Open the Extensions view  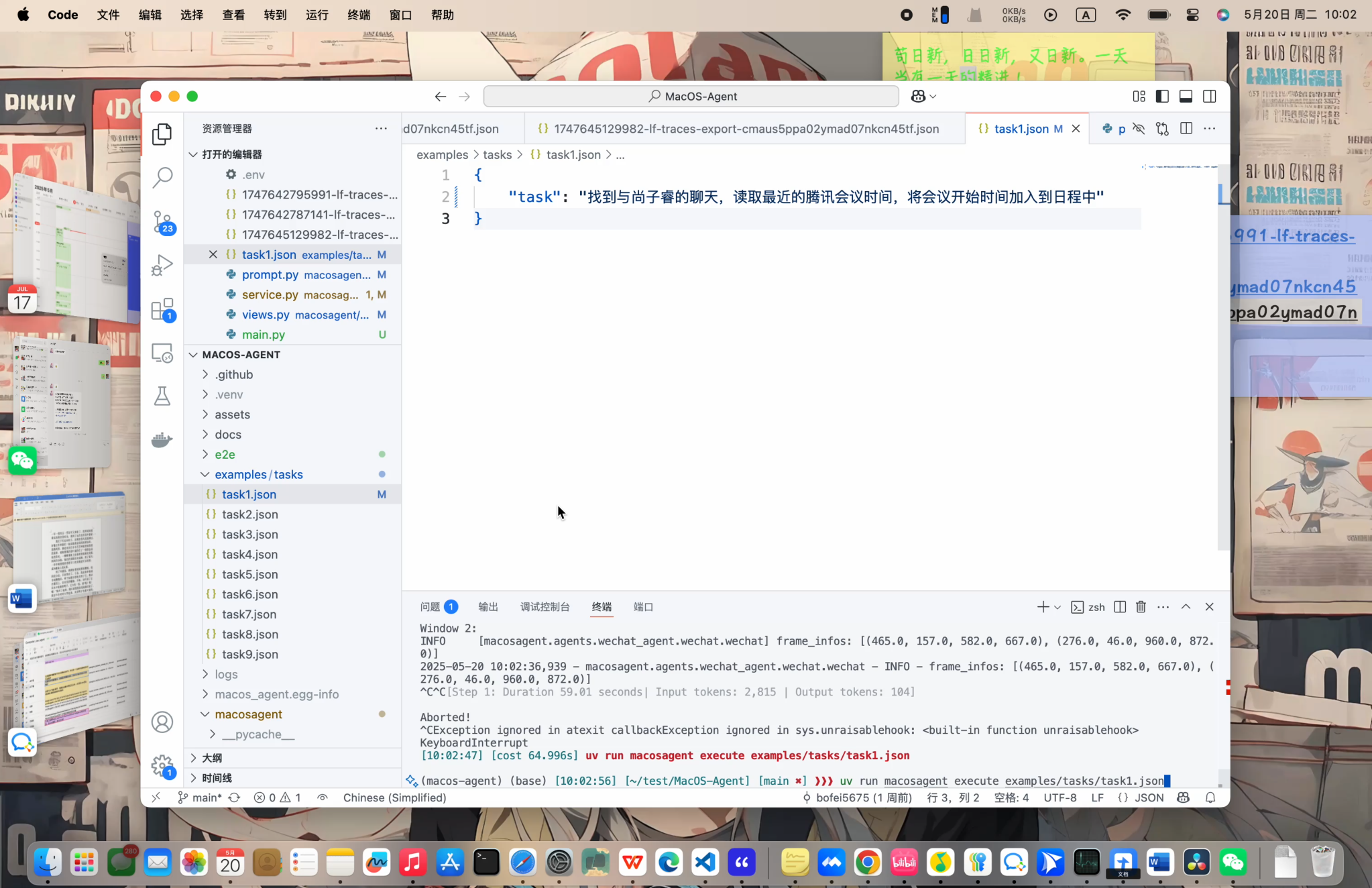162,309
